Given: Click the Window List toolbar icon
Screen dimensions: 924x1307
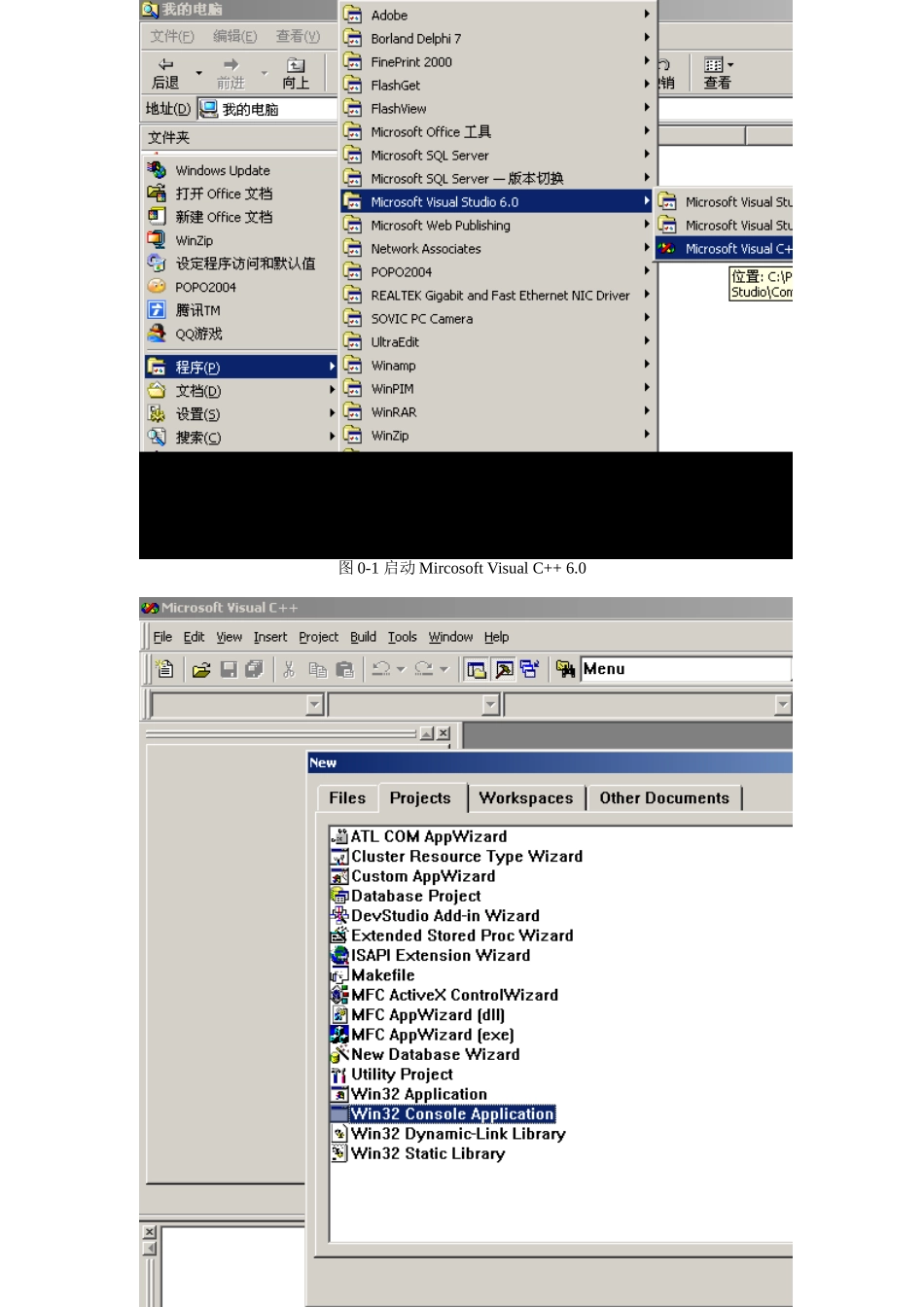Looking at the screenshot, I should pyautogui.click(x=530, y=669).
